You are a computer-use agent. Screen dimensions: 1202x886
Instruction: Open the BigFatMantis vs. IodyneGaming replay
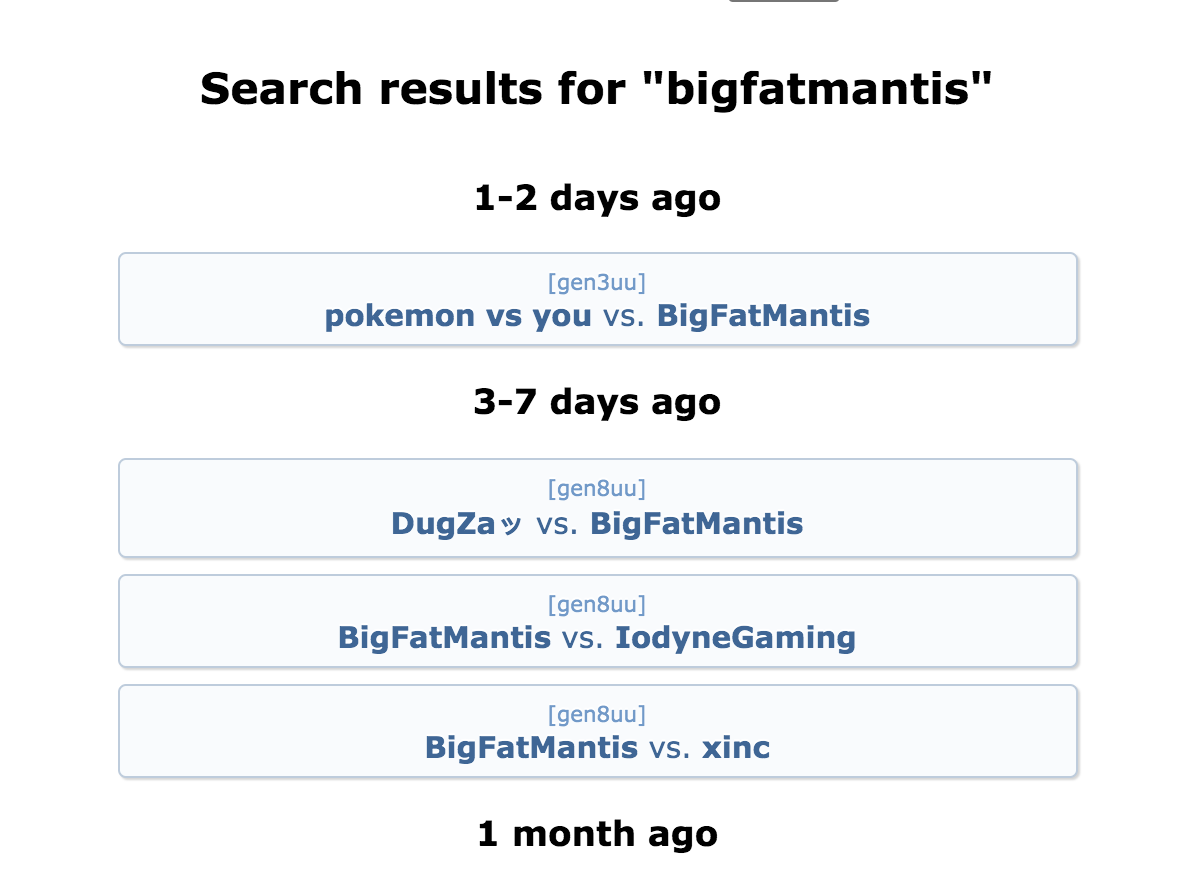(x=597, y=621)
